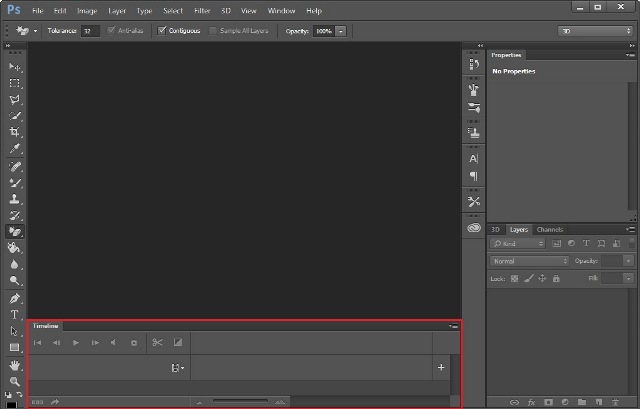The height and width of the screenshot is (409, 640).
Task: Open the Normal blend mode dropdown
Action: tap(529, 261)
